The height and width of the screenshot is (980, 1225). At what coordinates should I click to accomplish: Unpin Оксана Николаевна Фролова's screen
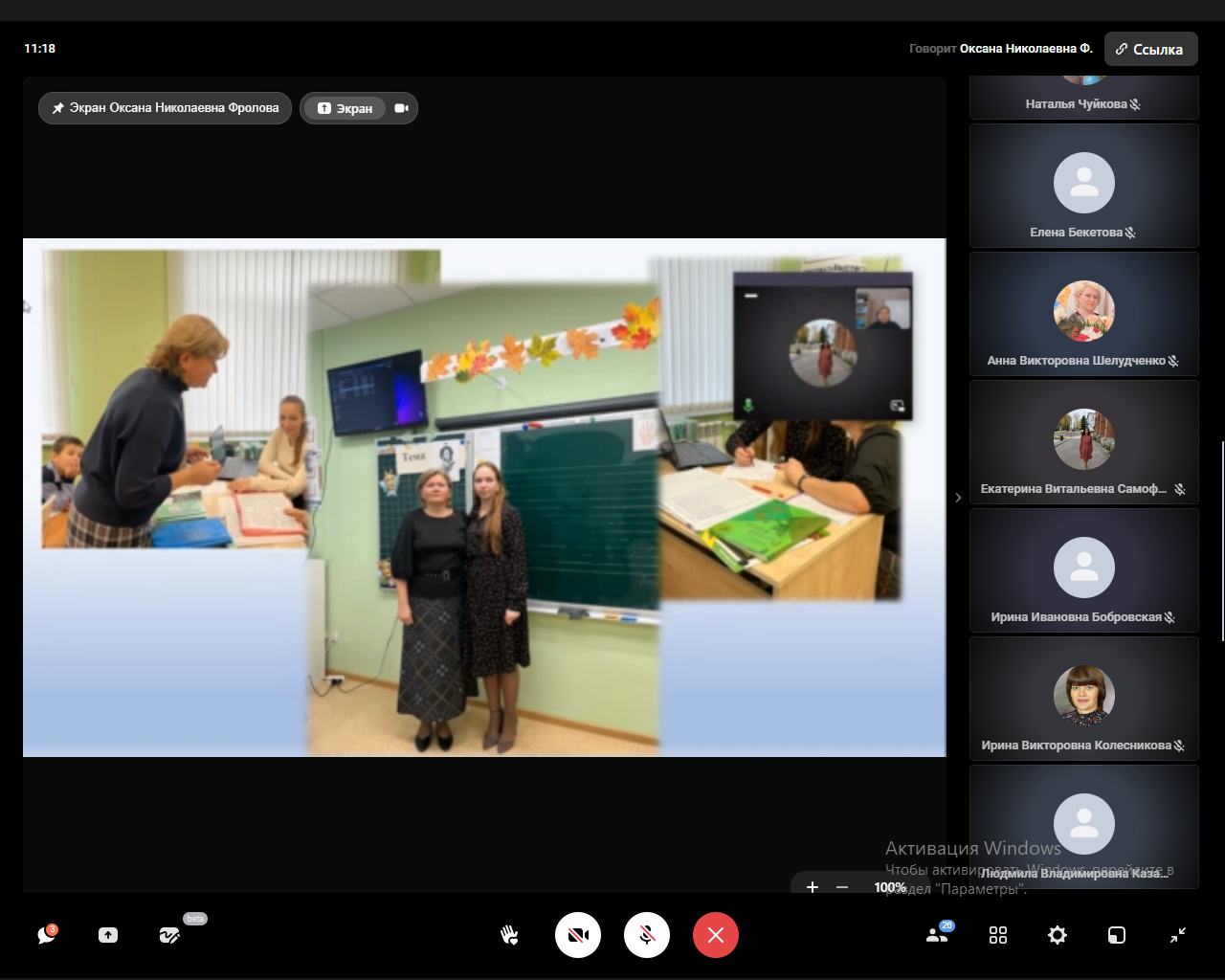click(165, 108)
